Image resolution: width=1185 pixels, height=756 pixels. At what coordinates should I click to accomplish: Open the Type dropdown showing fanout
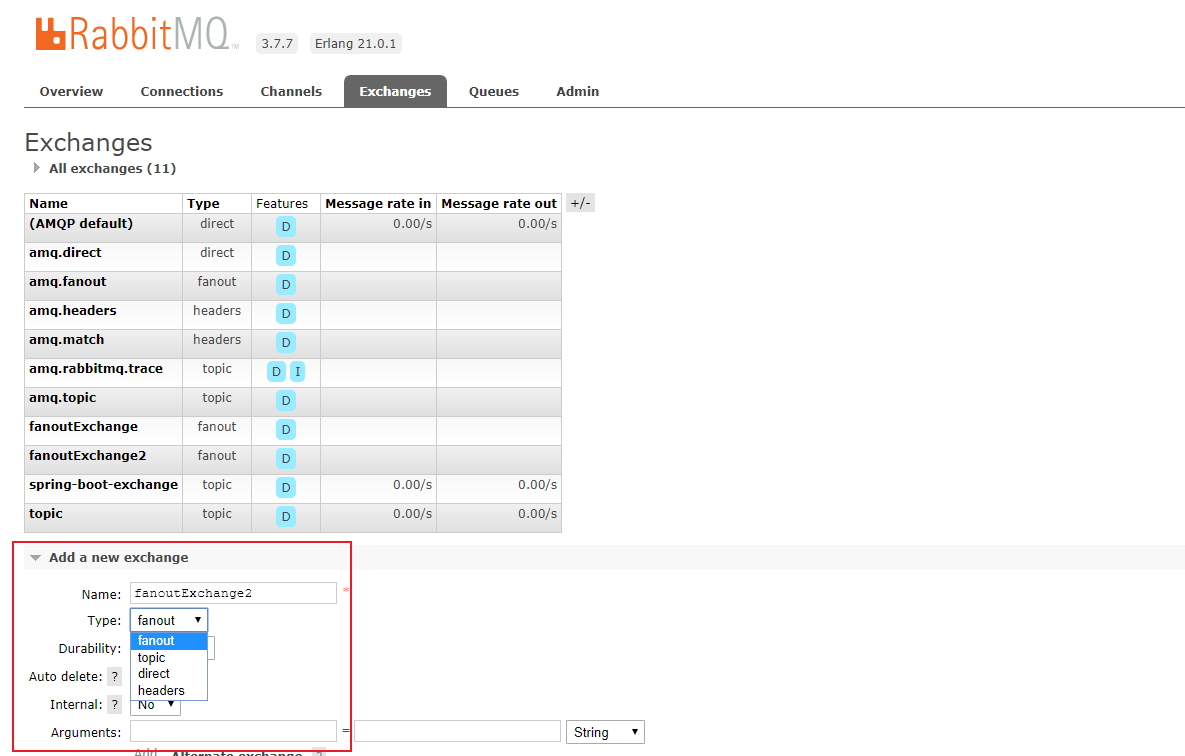click(x=169, y=620)
